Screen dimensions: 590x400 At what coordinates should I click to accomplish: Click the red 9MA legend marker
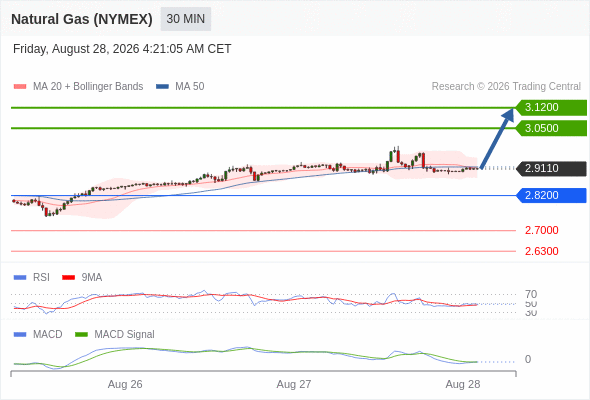[x=68, y=278]
